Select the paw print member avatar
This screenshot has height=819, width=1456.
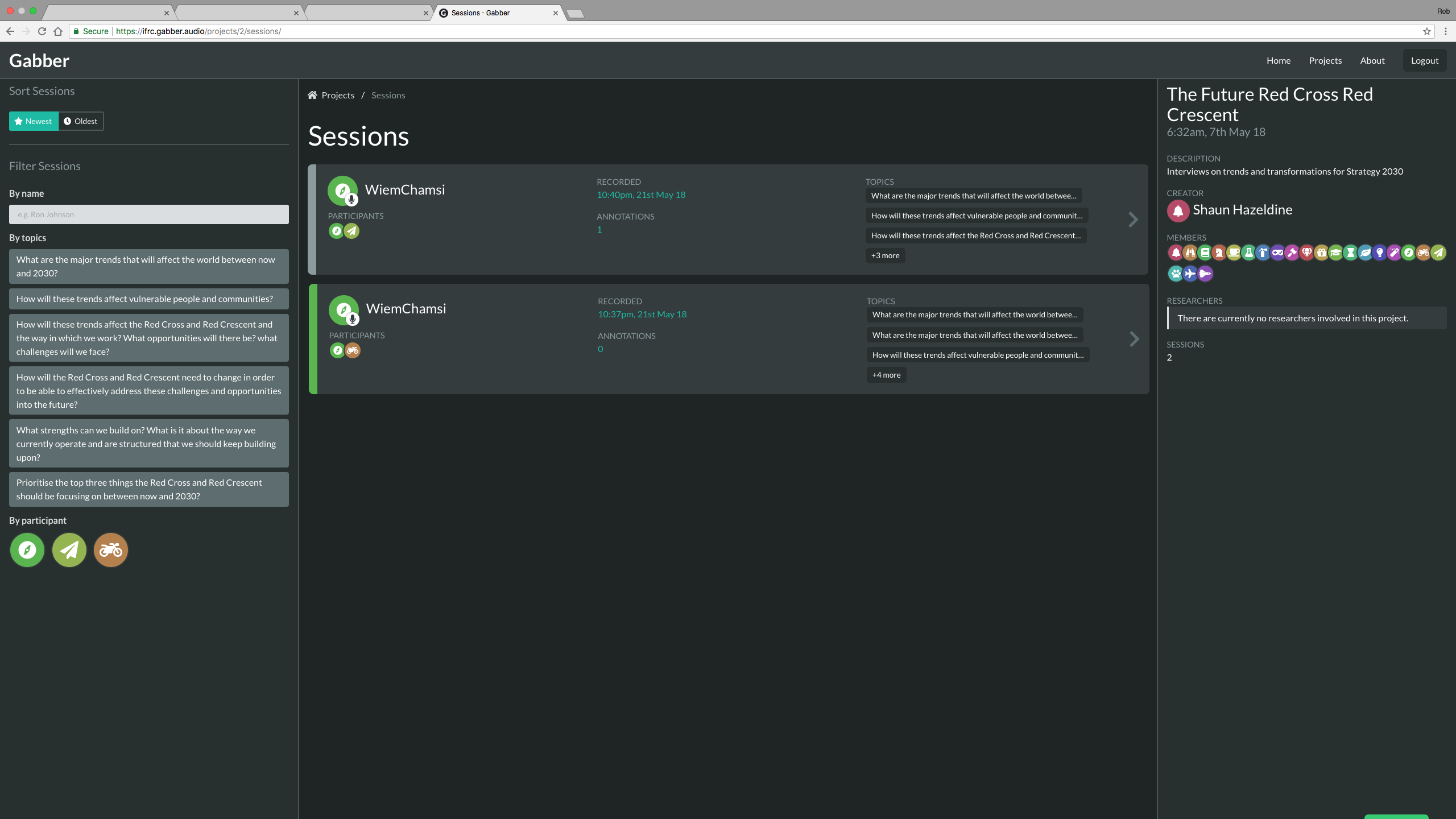pos(1175,274)
